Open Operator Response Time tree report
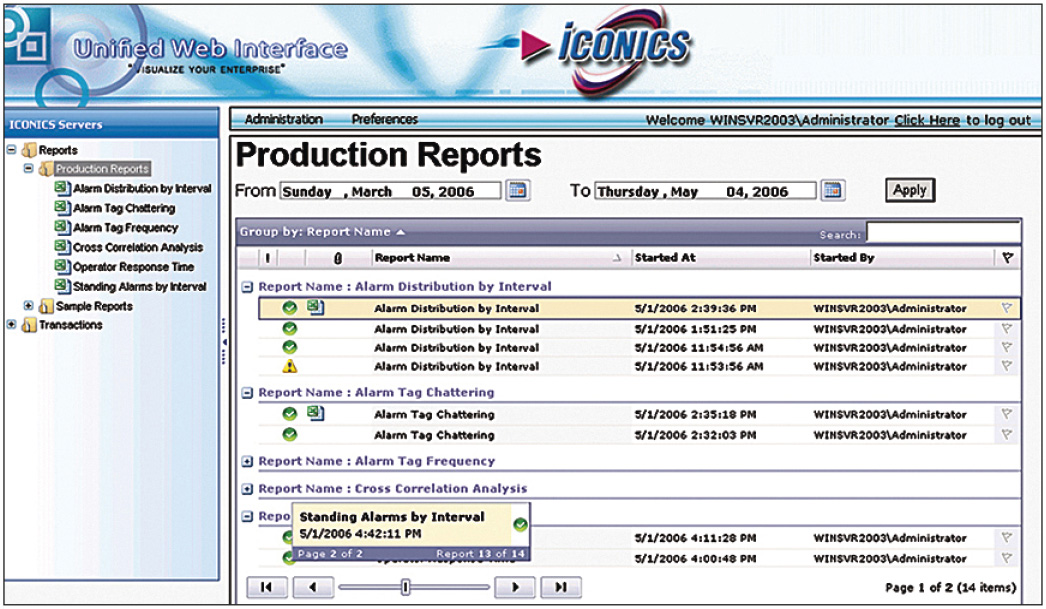Screen dimensions: 1046x609 point(133,267)
